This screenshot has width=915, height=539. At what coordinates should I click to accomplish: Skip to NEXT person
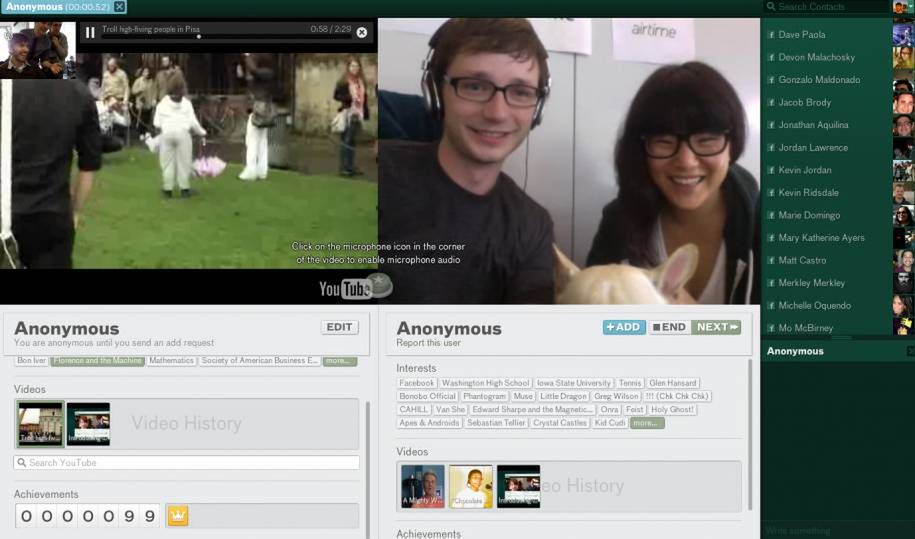(716, 327)
